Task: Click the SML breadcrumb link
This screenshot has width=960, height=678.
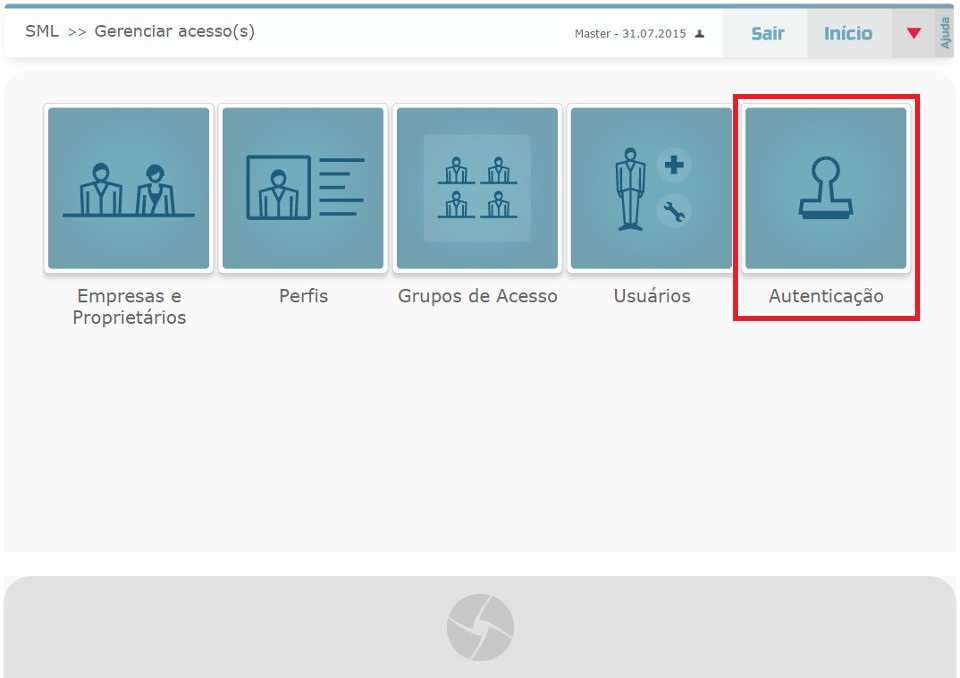Action: tap(42, 31)
